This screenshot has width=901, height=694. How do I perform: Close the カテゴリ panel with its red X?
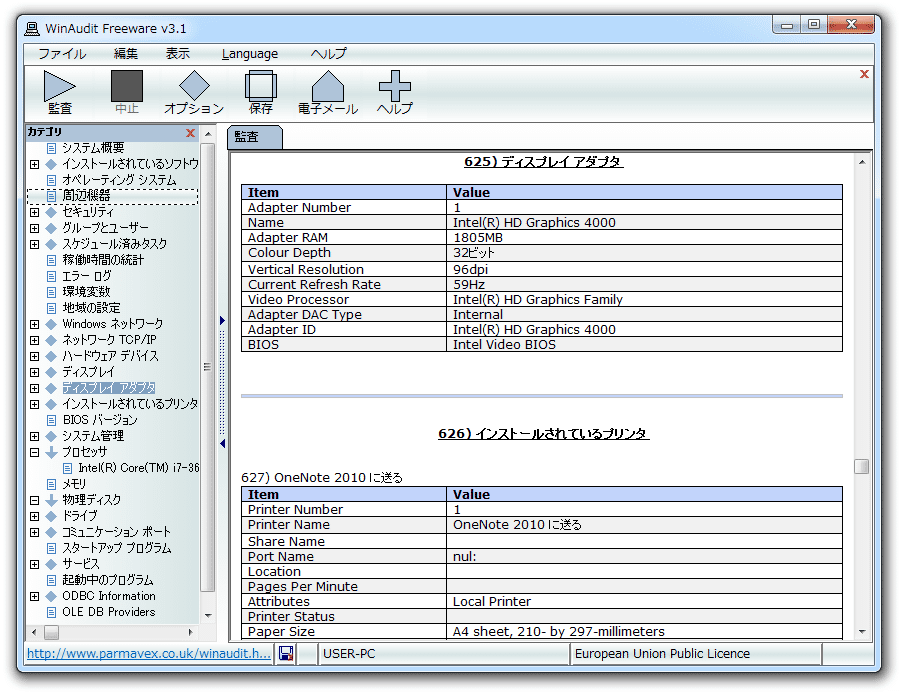(191, 133)
